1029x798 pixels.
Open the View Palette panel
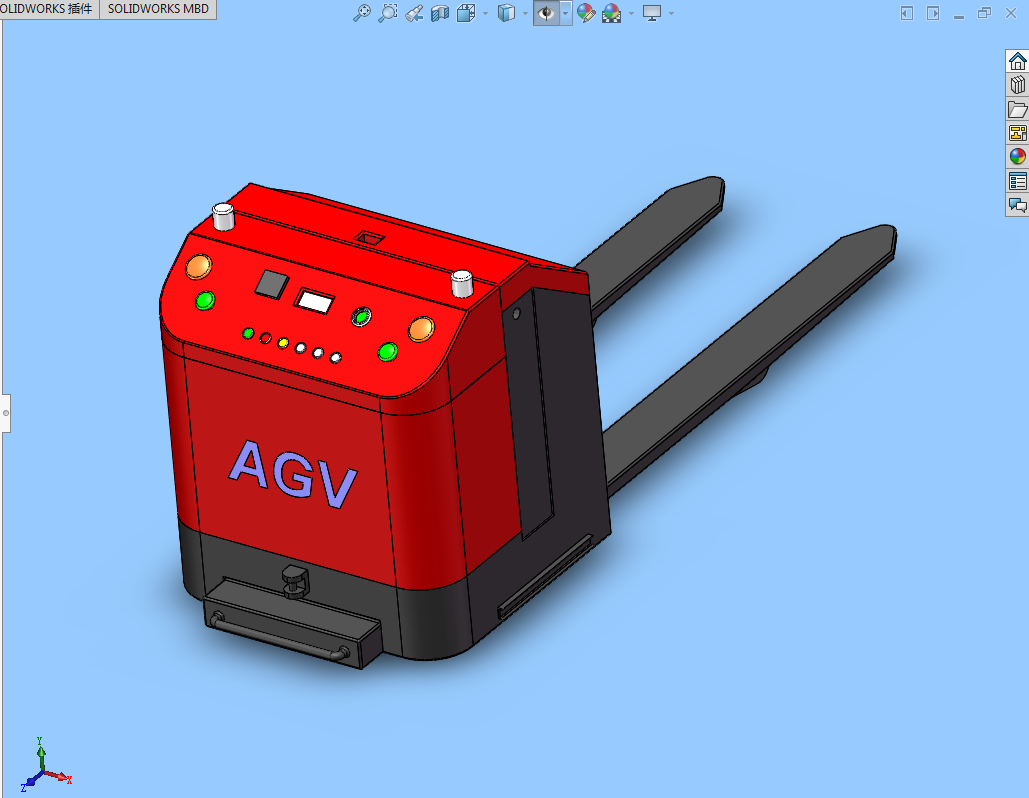[1017, 132]
